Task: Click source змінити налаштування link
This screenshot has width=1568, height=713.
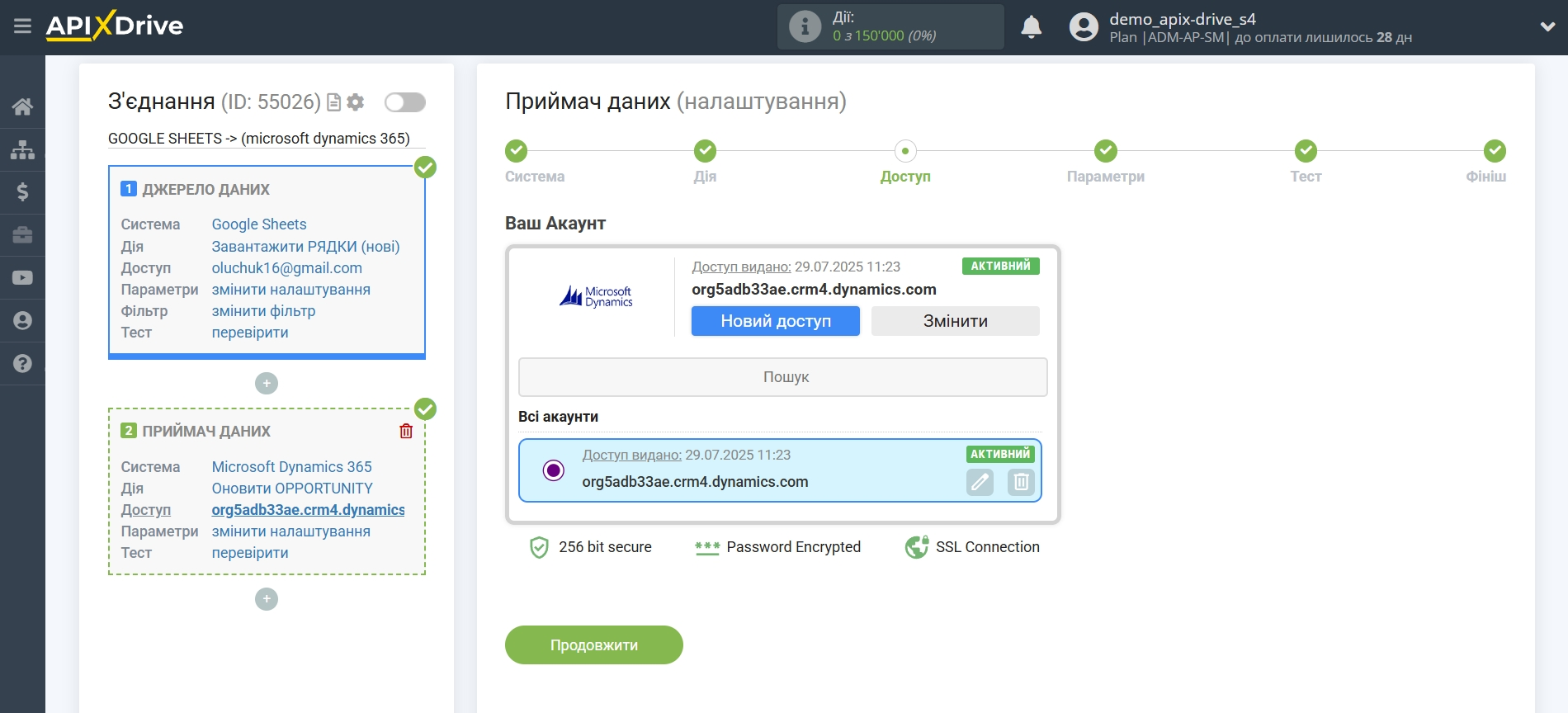Action: click(290, 290)
